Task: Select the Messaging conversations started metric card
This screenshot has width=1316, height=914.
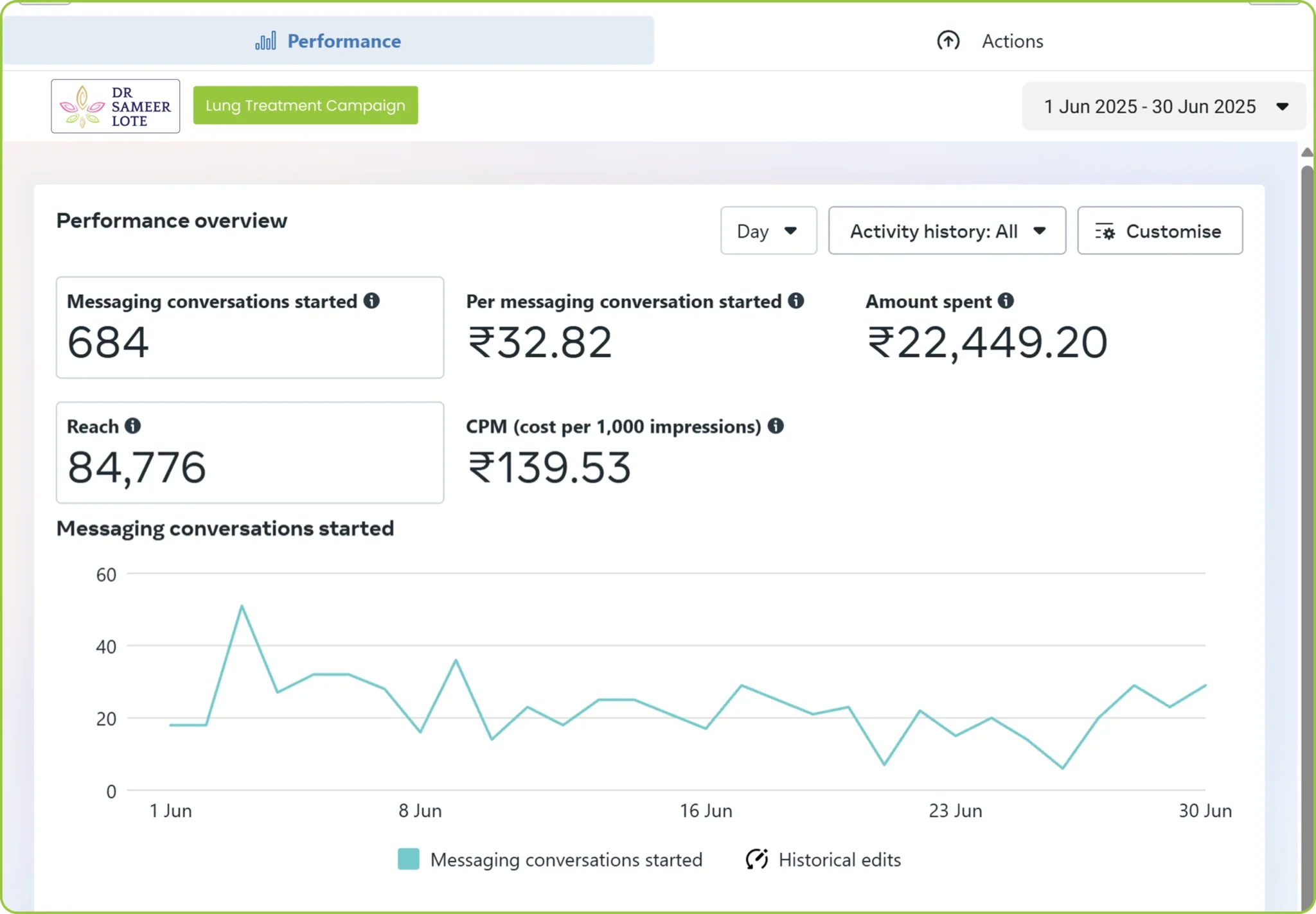Action: [x=250, y=328]
